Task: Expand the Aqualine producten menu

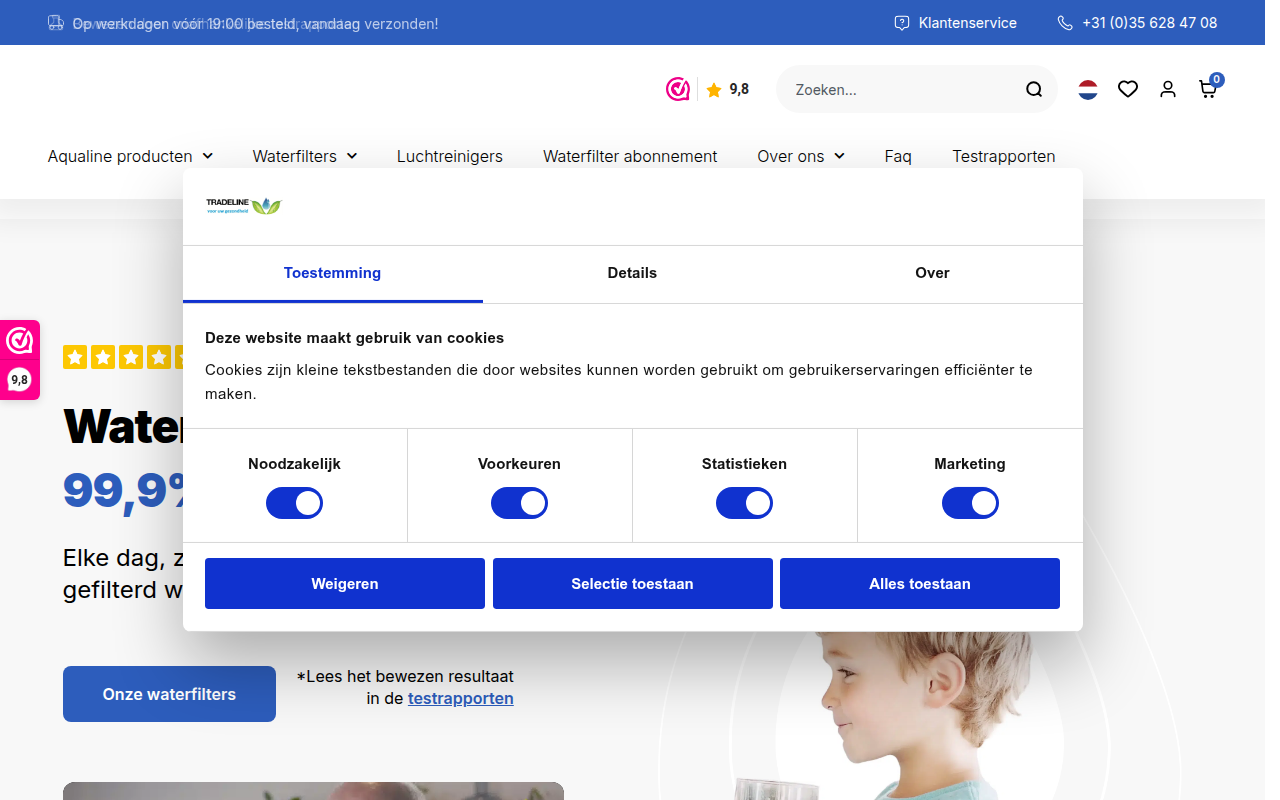Action: [130, 156]
